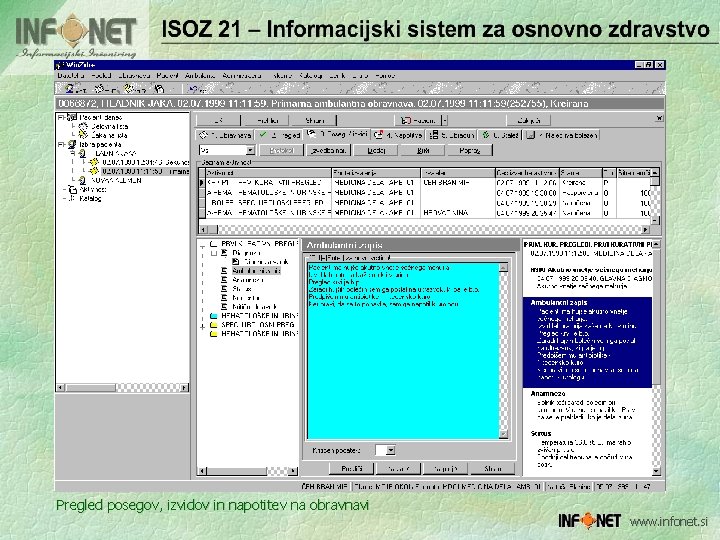Click yellow treatment icon of the 11:11:59 Primarna entry

94,171
